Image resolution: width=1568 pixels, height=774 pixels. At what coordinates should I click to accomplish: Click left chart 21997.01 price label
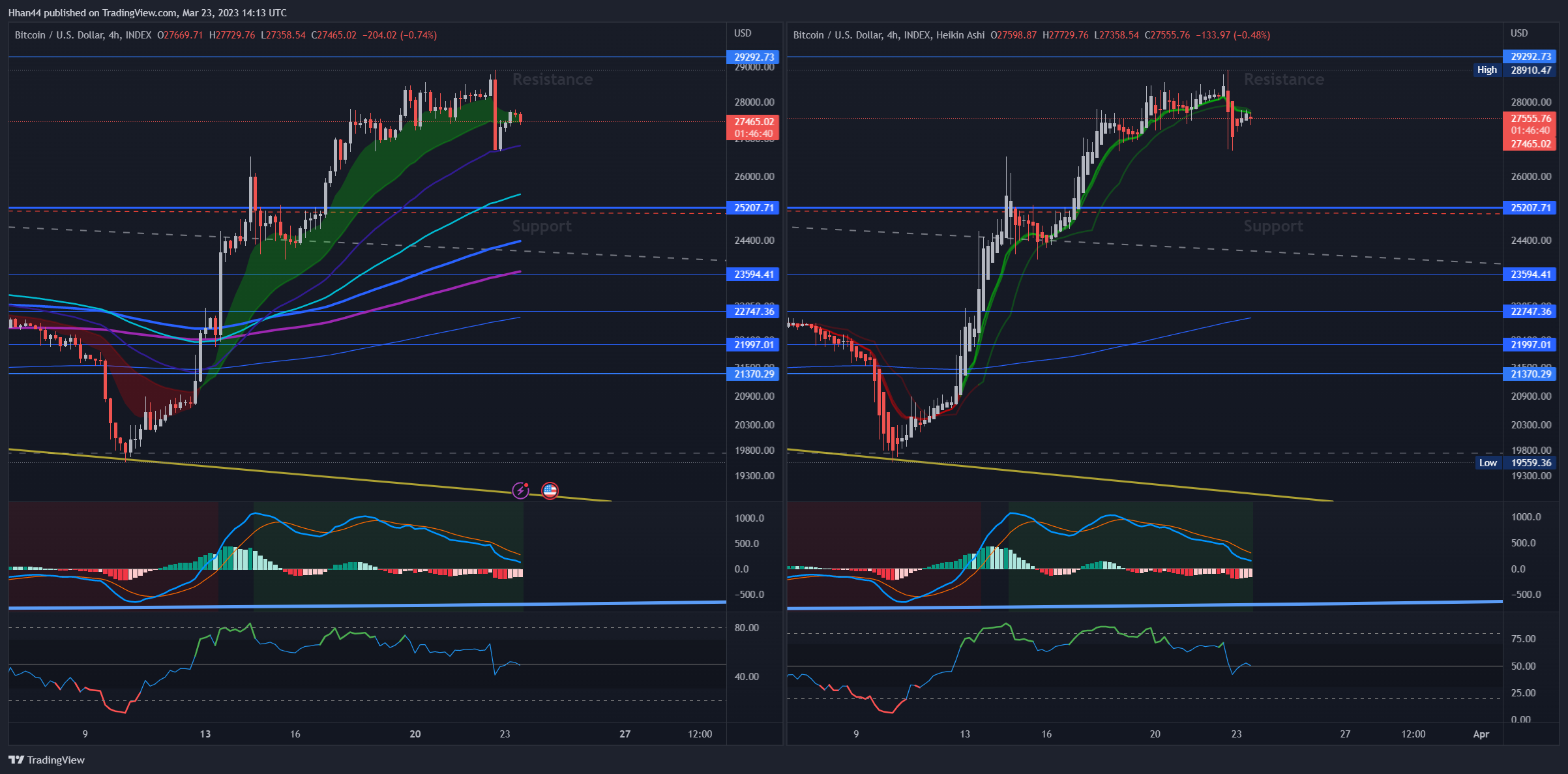754,345
